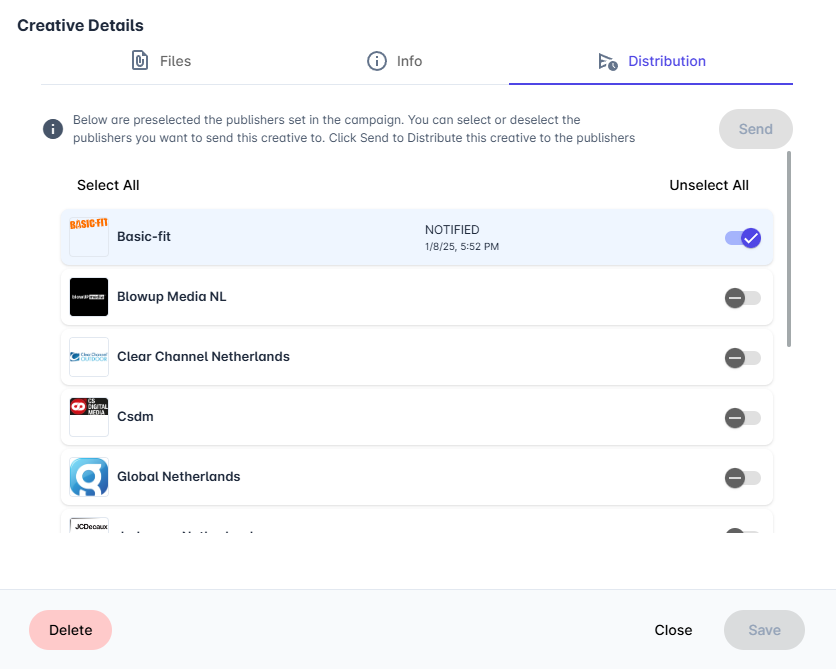
Task: Switch to the Info tab
Action: [395, 61]
